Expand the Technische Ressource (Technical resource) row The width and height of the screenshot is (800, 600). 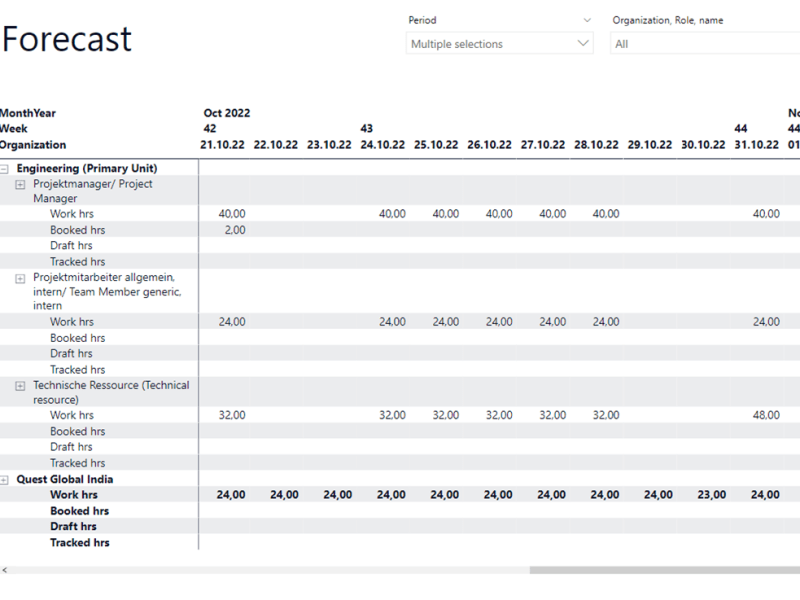point(20,385)
